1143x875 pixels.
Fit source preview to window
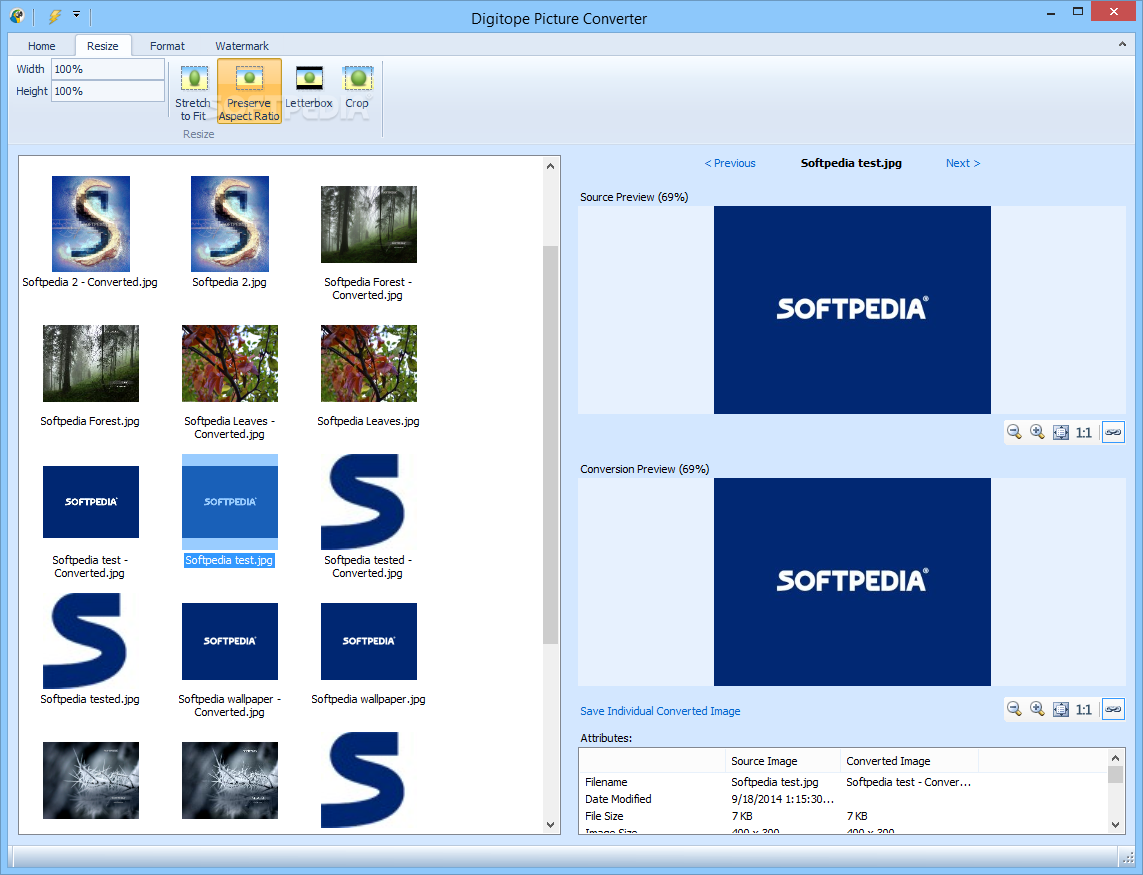[1061, 432]
